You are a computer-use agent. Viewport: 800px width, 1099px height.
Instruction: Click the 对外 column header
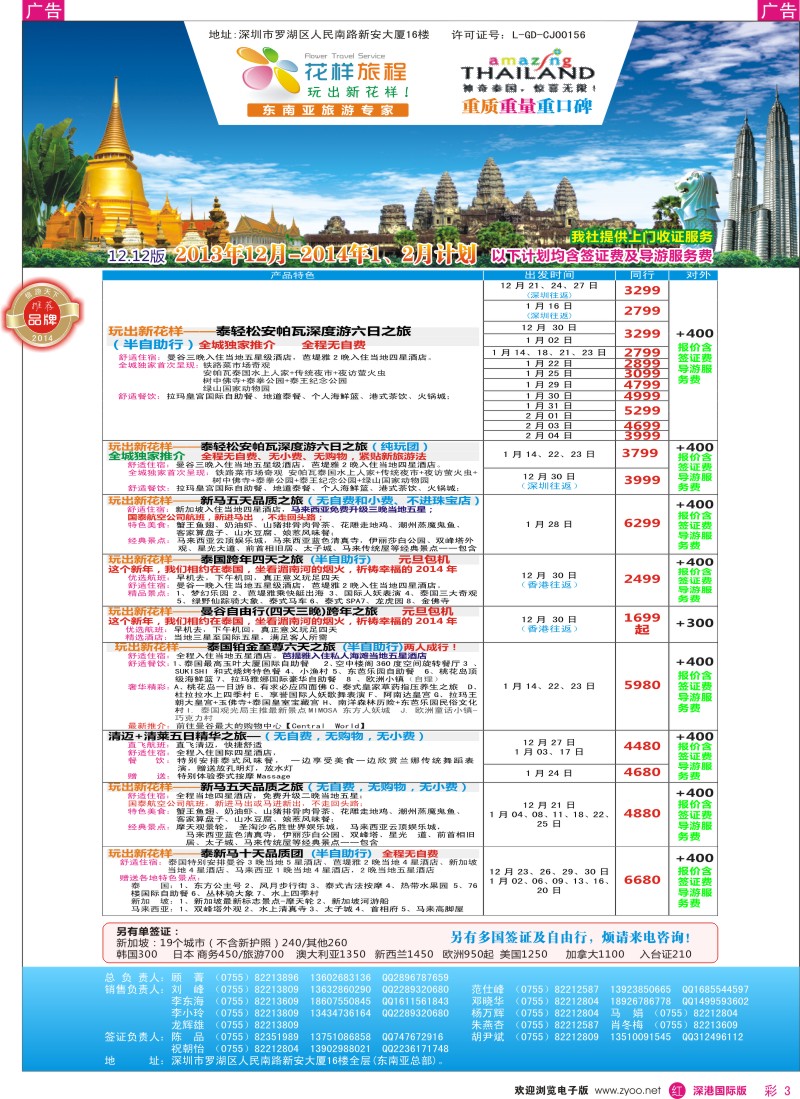click(698, 275)
